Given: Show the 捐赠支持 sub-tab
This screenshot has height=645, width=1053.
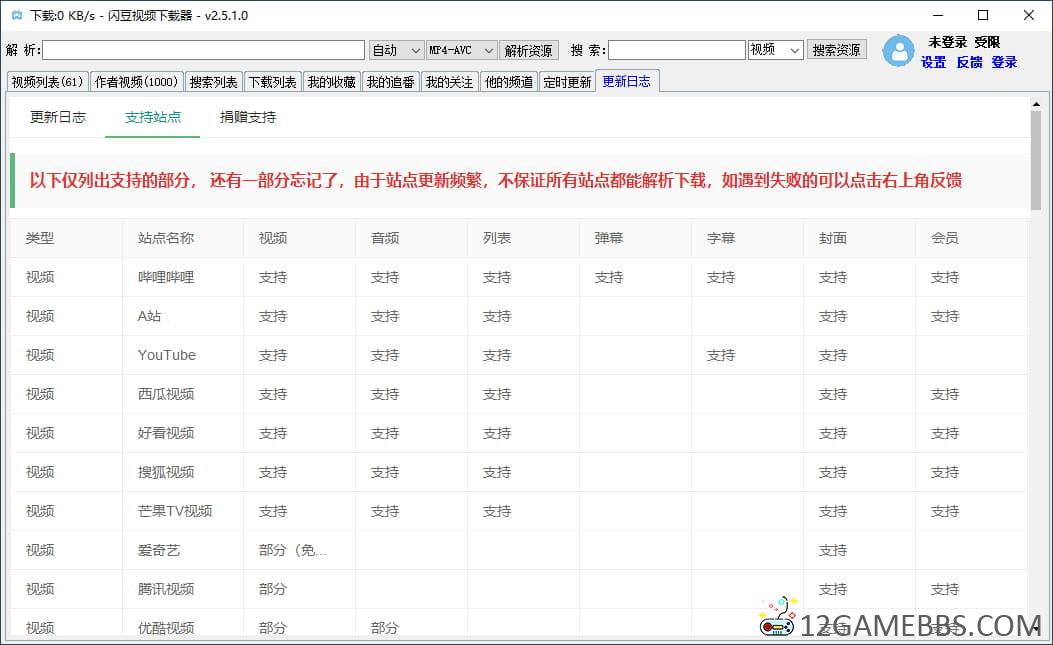Looking at the screenshot, I should click(247, 117).
